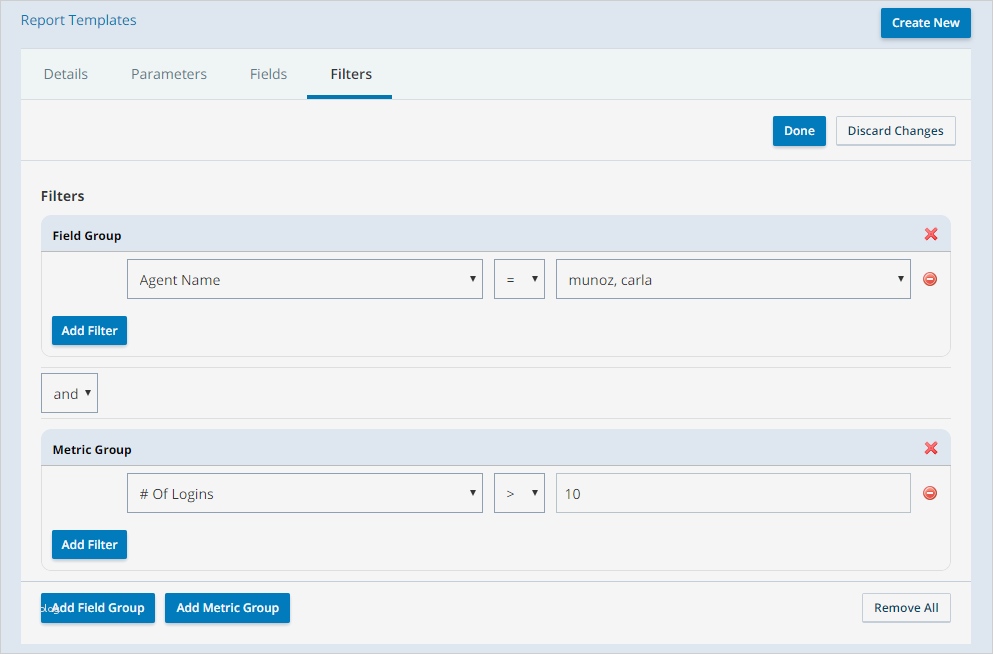Delete the Metric Group with red X
Viewport: 993px width, 654px height.
pos(931,448)
